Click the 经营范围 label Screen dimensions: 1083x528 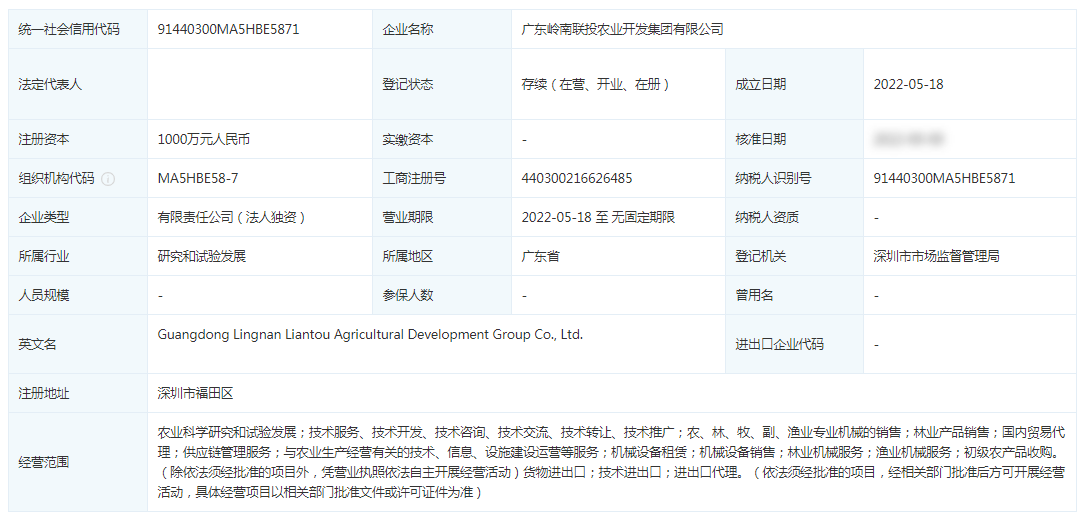pos(44,462)
